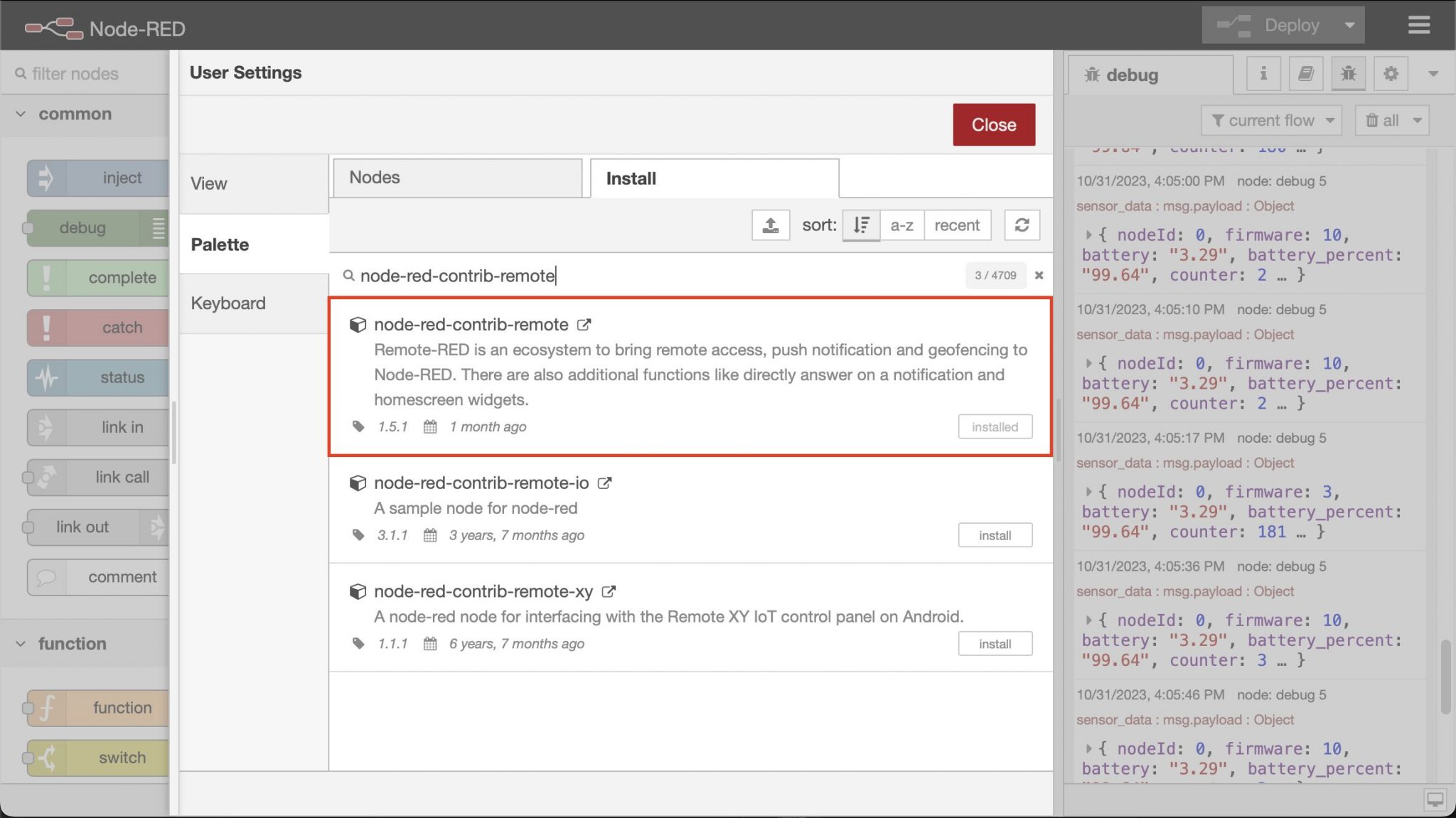1456x818 pixels.
Task: Refresh the module catalog list
Action: (x=1022, y=225)
